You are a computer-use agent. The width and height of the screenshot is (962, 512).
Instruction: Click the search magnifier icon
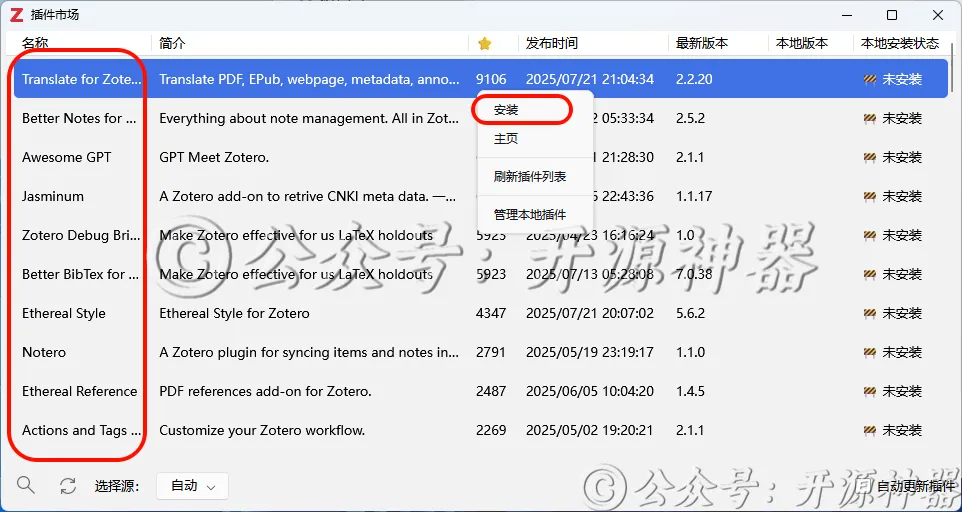pos(25,485)
